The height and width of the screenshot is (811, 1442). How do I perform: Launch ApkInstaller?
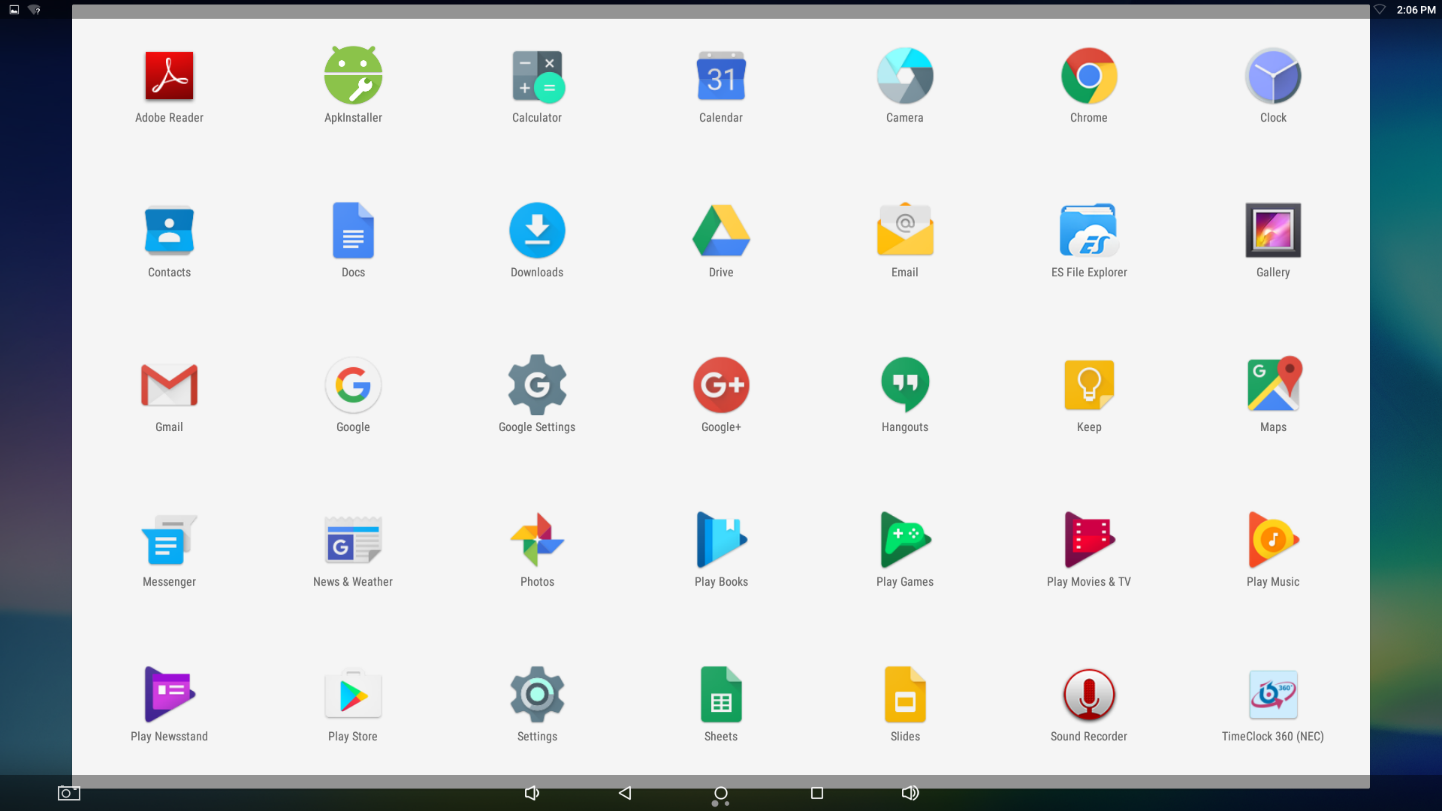(x=353, y=76)
